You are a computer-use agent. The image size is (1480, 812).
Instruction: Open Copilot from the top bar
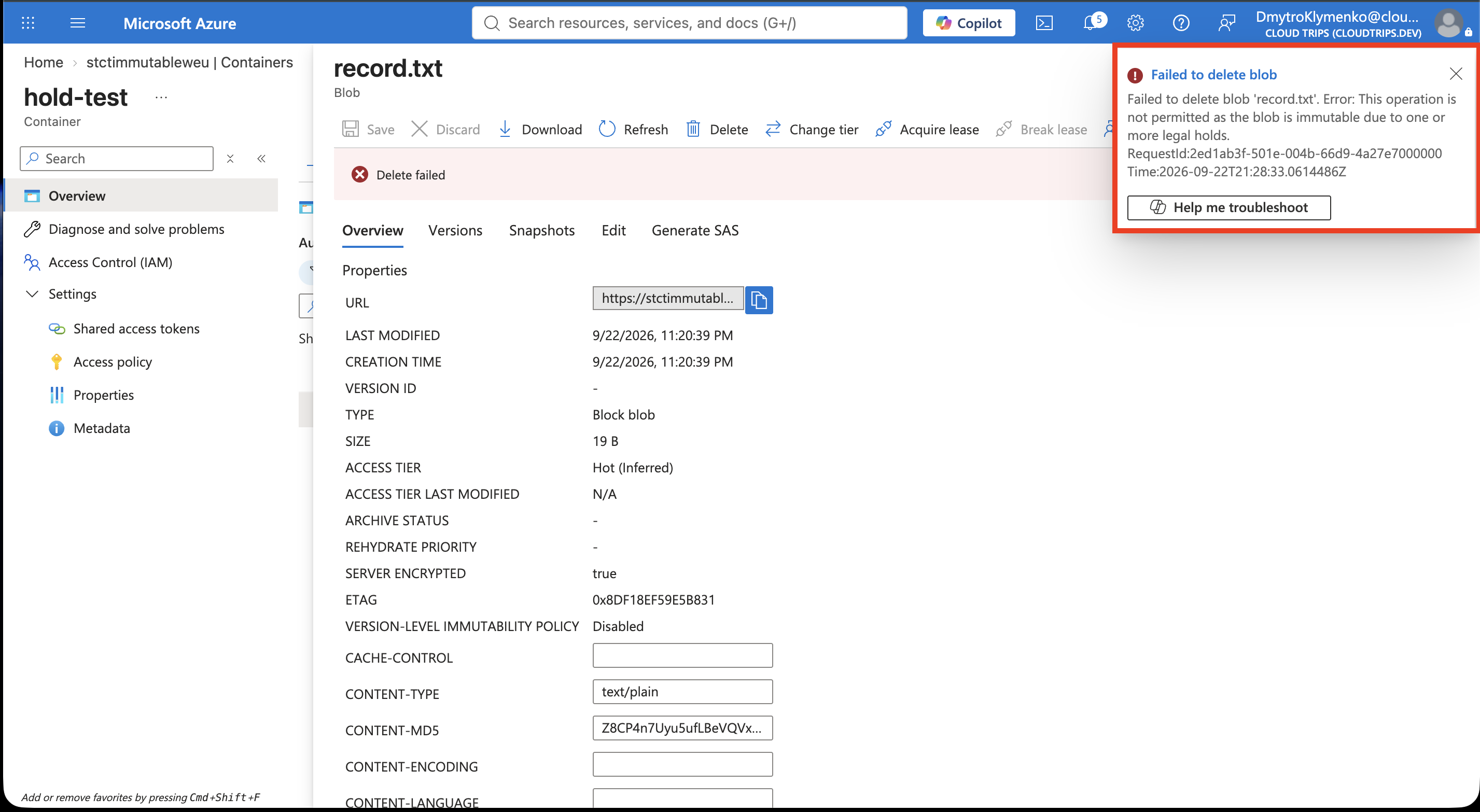[969, 23]
